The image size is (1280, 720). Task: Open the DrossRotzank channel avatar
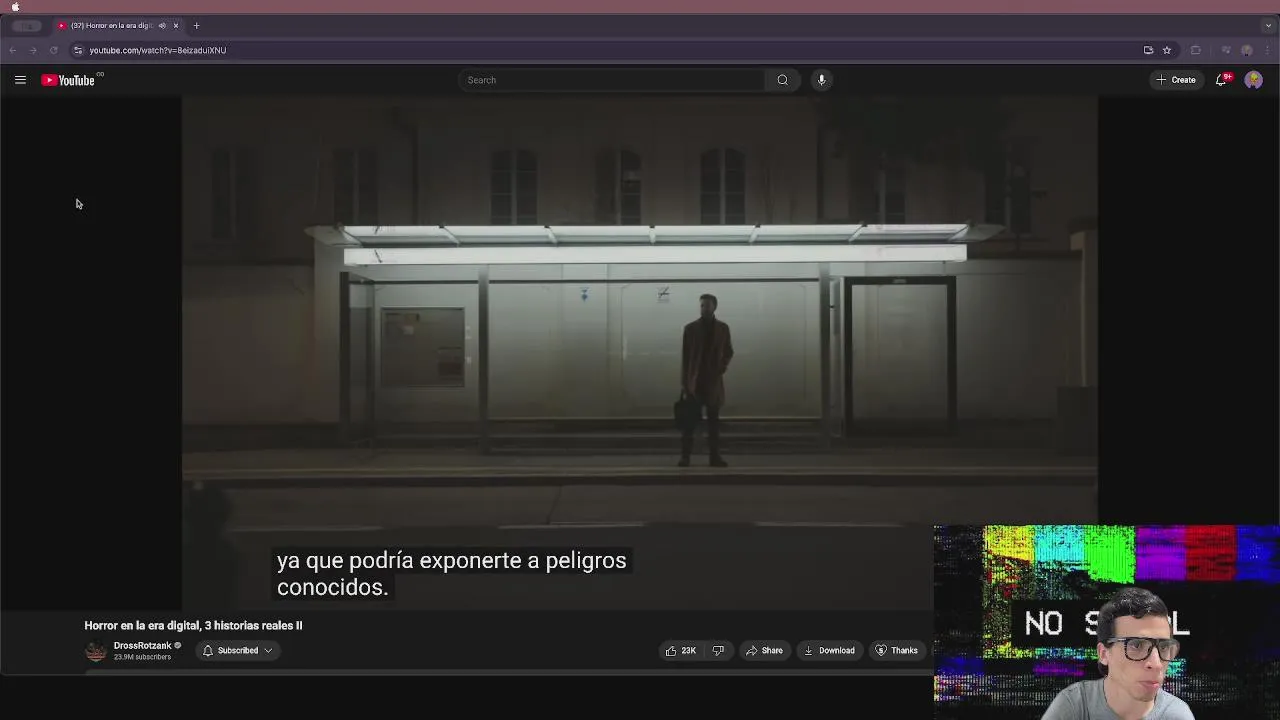[96, 651]
